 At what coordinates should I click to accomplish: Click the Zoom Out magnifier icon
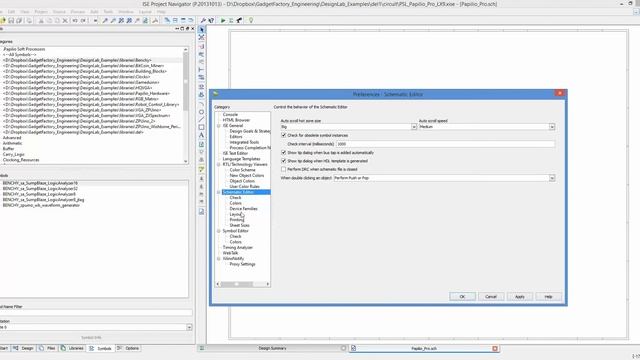coord(113,20)
